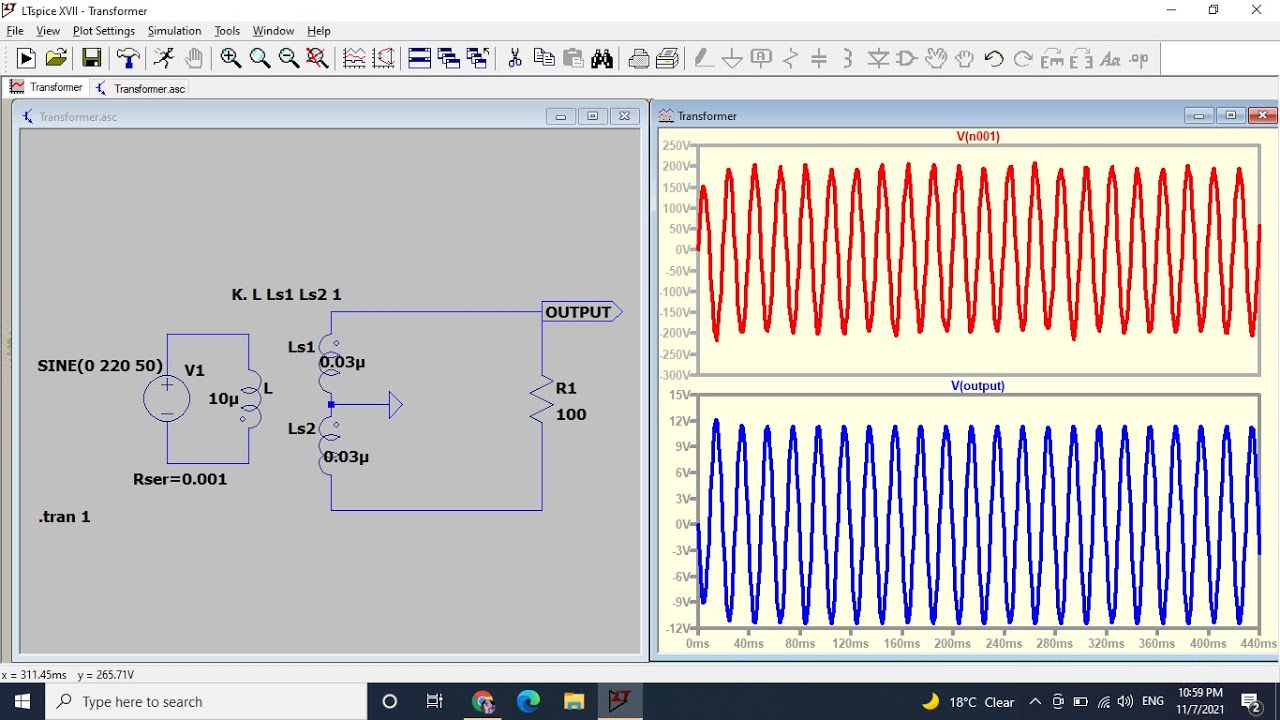Click the Rotate component icon
Screen dimensions: 1280x720
click(1052, 58)
